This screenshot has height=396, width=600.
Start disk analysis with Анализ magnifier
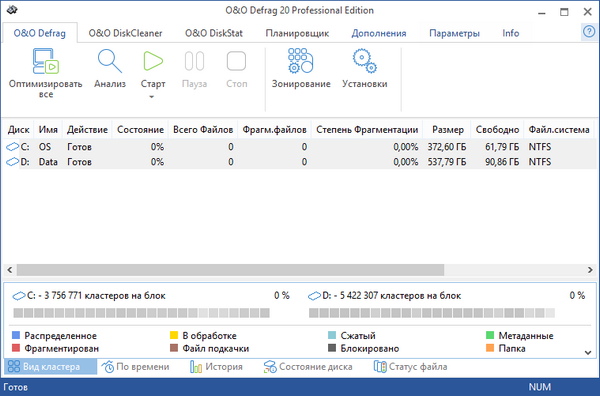point(109,61)
